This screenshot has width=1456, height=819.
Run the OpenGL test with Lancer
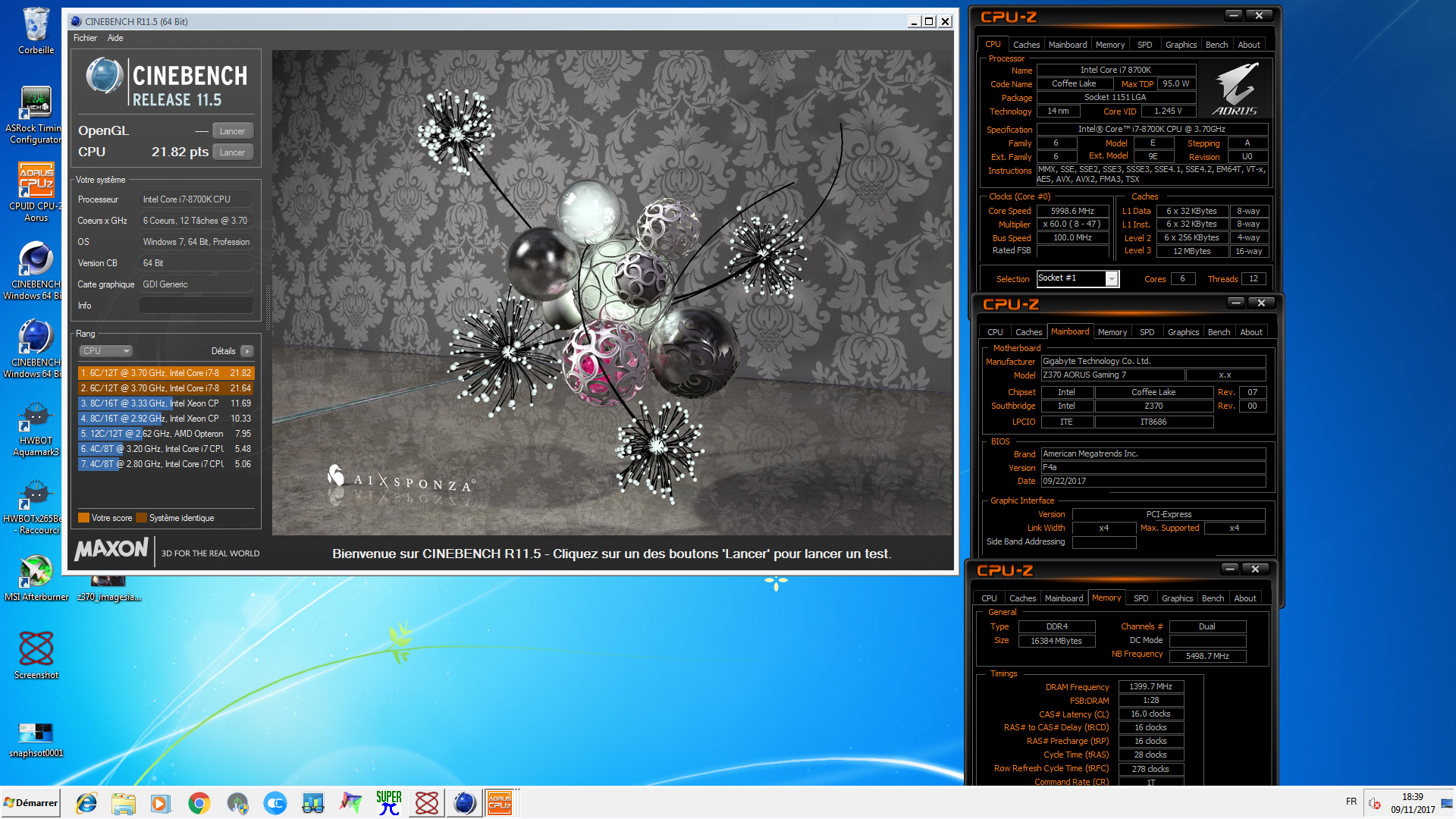pos(232,131)
